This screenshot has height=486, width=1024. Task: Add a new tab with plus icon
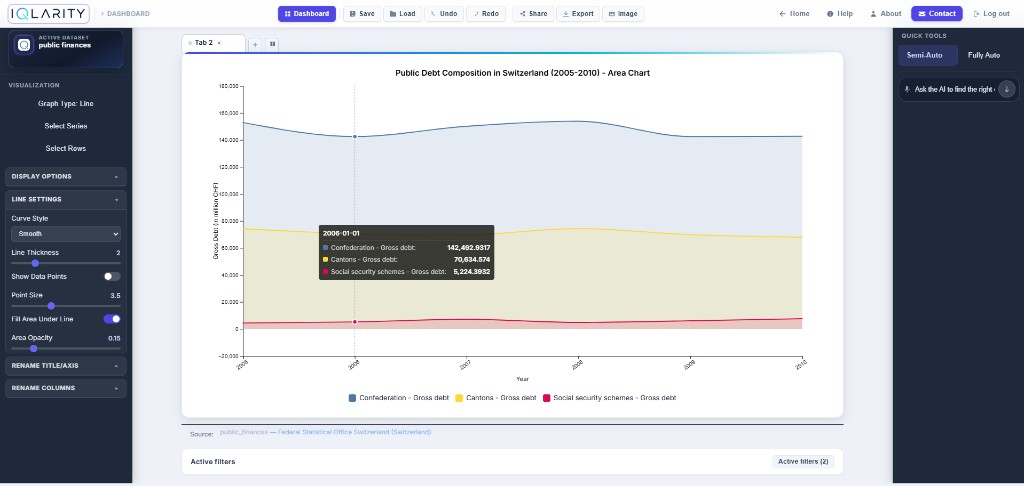coord(255,44)
